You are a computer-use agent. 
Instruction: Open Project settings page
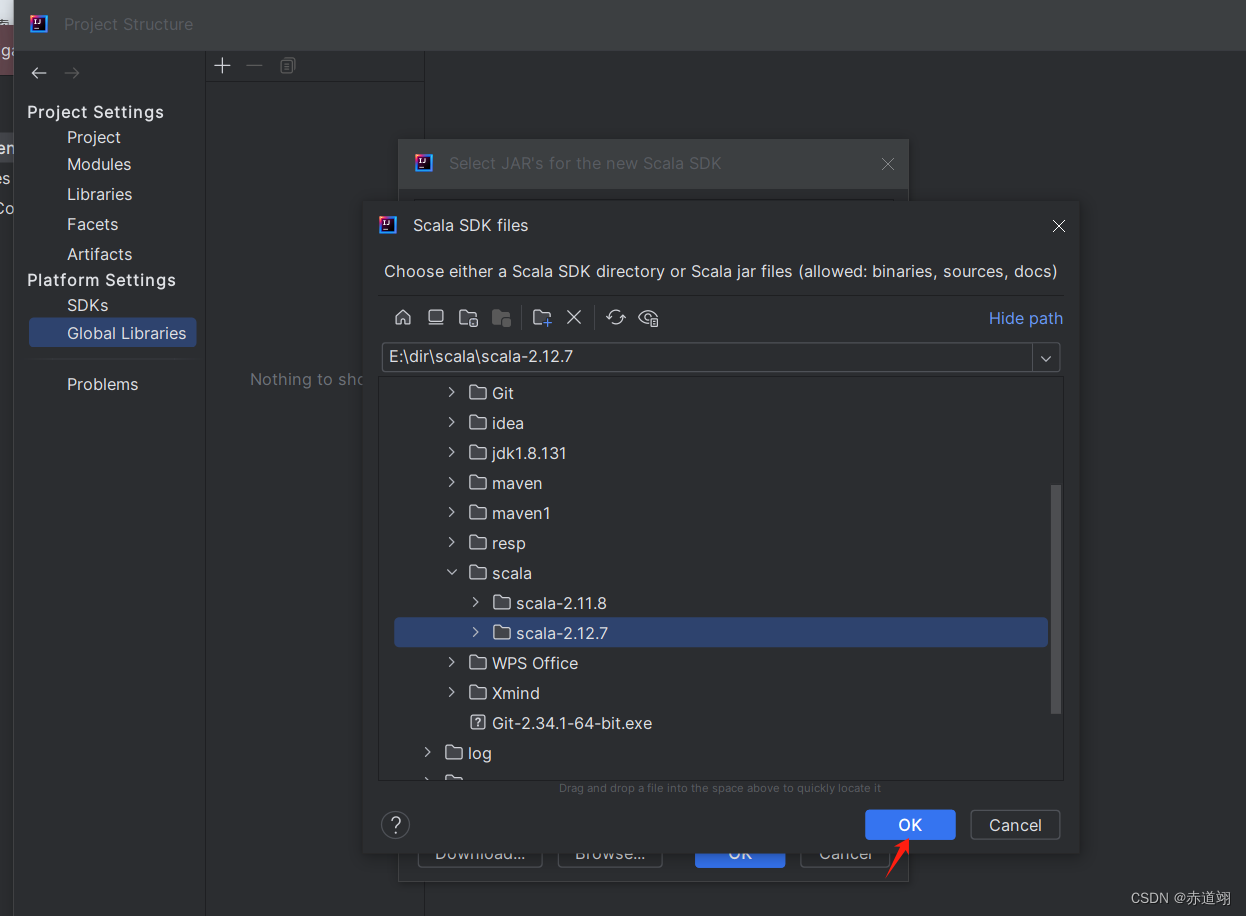[x=94, y=137]
